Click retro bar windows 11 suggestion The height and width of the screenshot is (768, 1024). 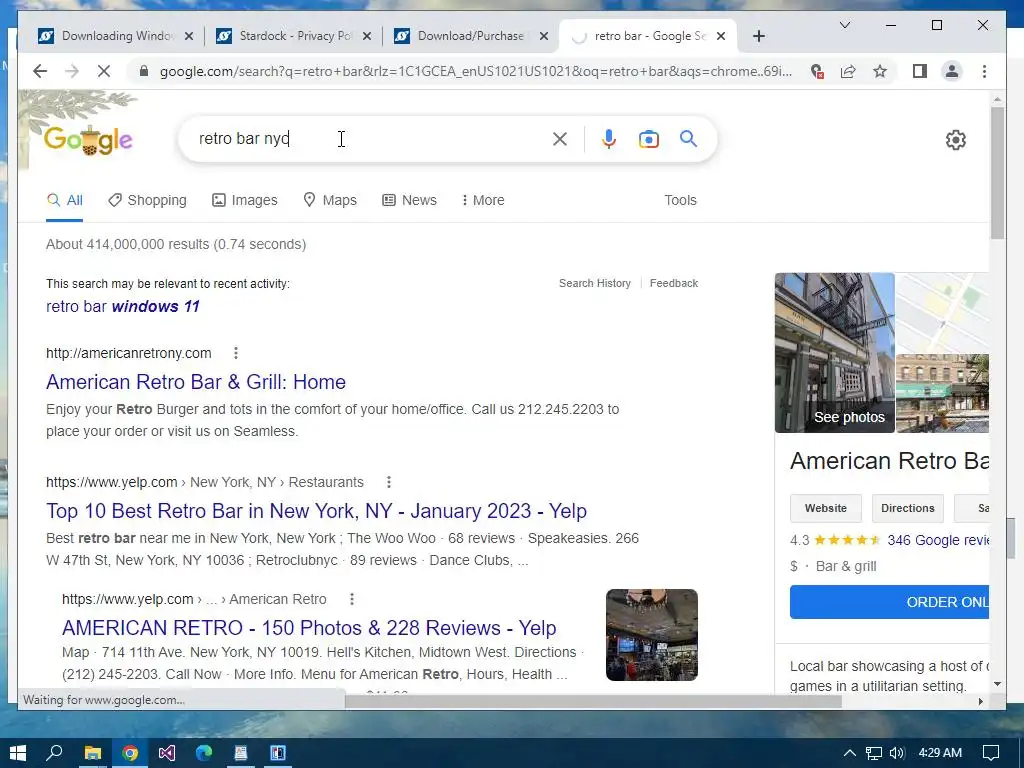[123, 306]
